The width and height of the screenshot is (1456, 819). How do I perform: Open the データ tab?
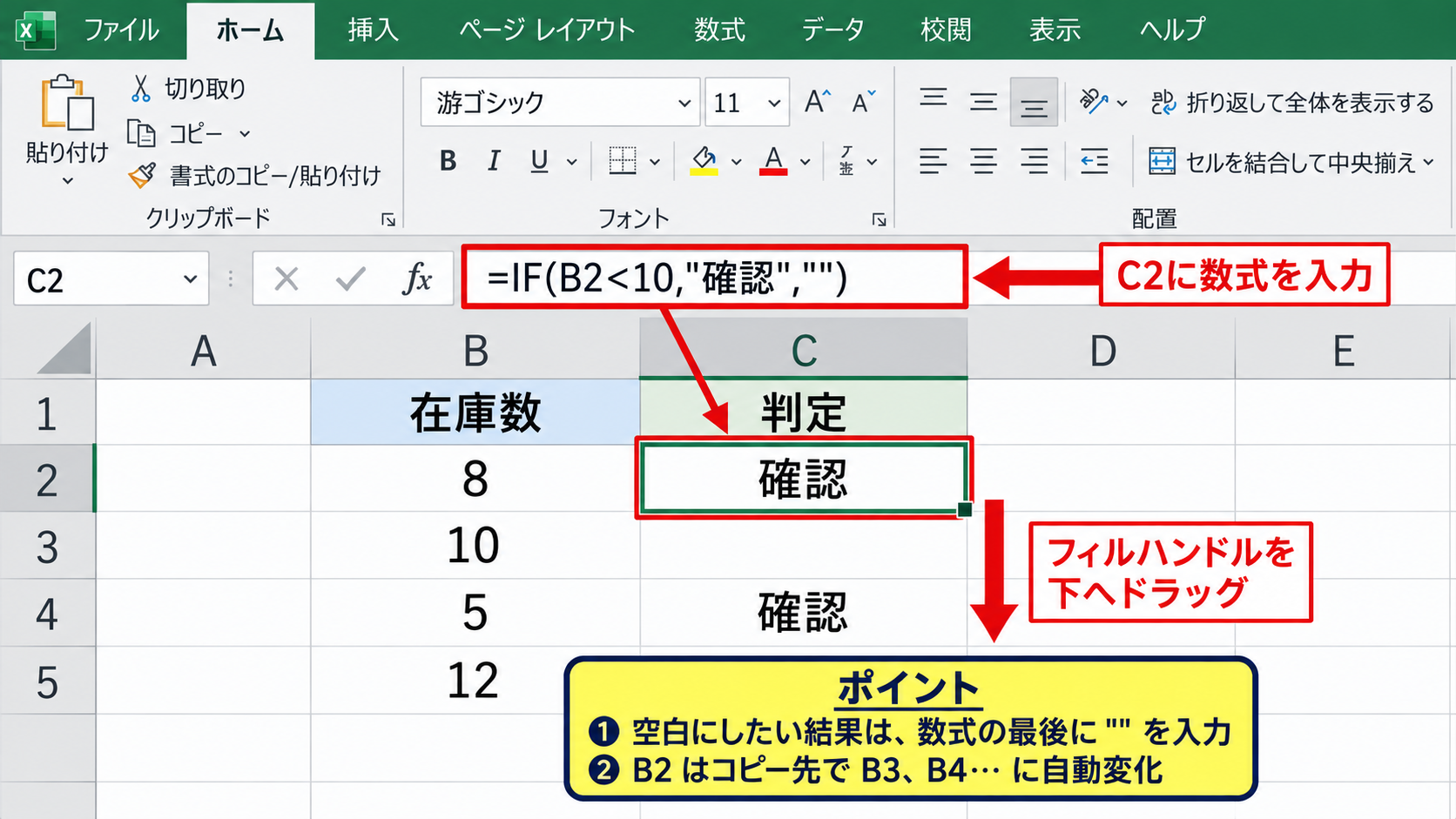coord(832,30)
